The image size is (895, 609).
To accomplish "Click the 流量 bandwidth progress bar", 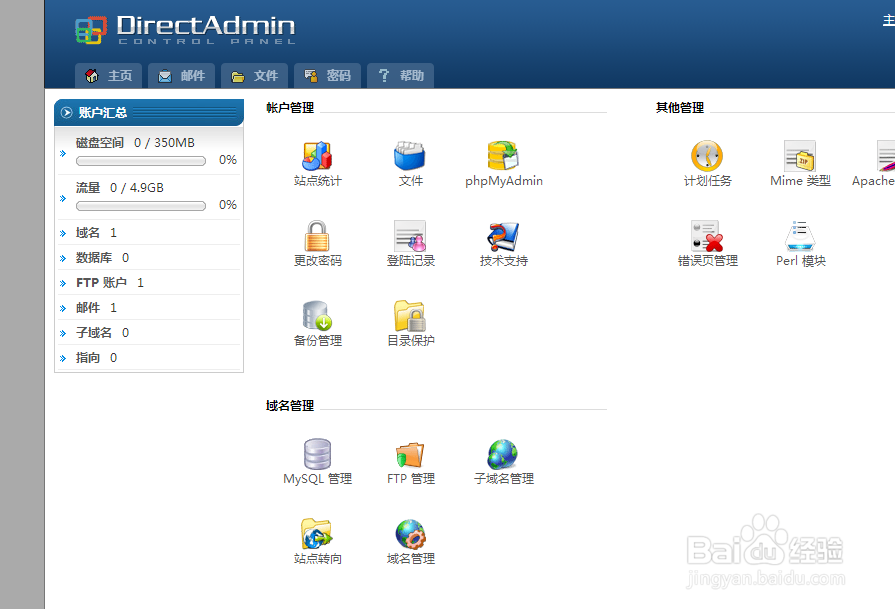I will (141, 206).
